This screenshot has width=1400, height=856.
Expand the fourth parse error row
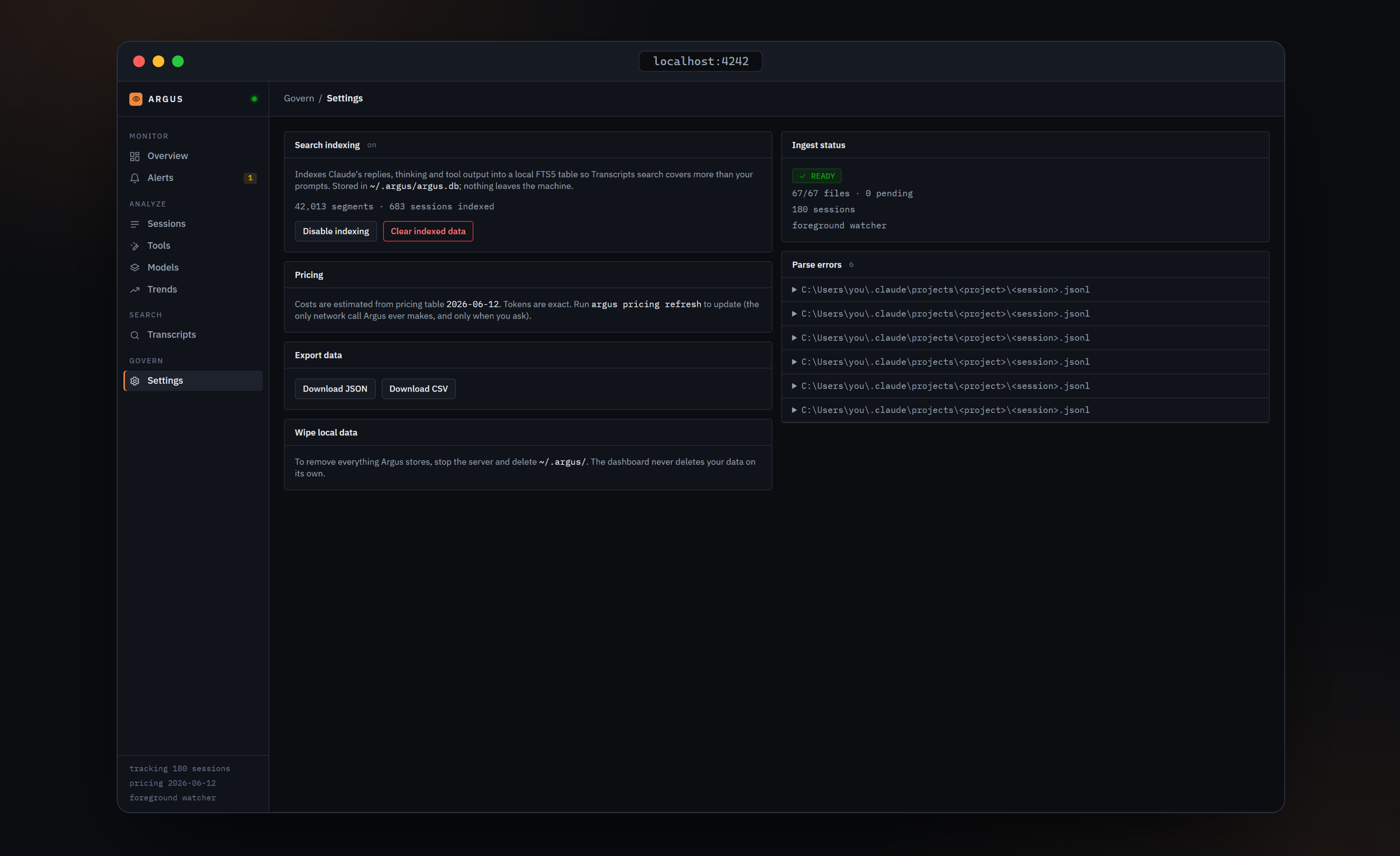tap(1025, 362)
